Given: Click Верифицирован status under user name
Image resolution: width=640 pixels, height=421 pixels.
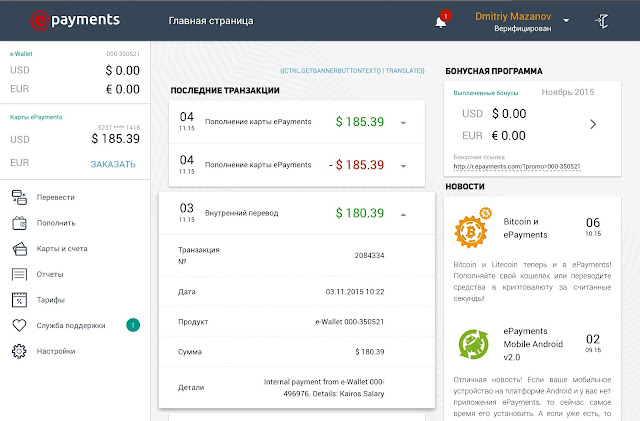Looking at the screenshot, I should [522, 29].
